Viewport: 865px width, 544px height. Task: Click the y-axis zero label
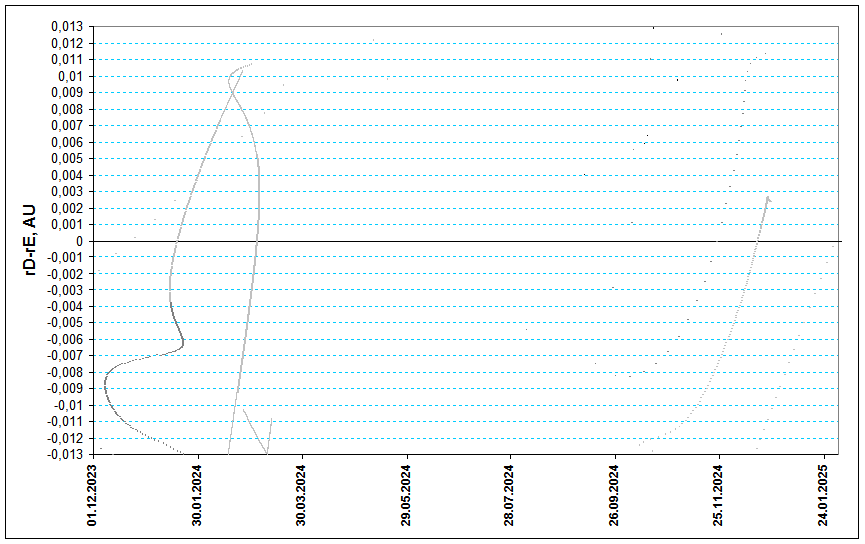pyautogui.click(x=79, y=241)
